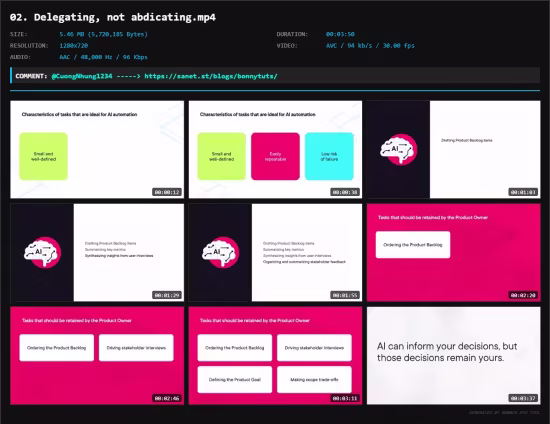This screenshot has width=550, height=424.
Task: Click the cyan 'Low risk of failure' card
Action: click(x=329, y=156)
